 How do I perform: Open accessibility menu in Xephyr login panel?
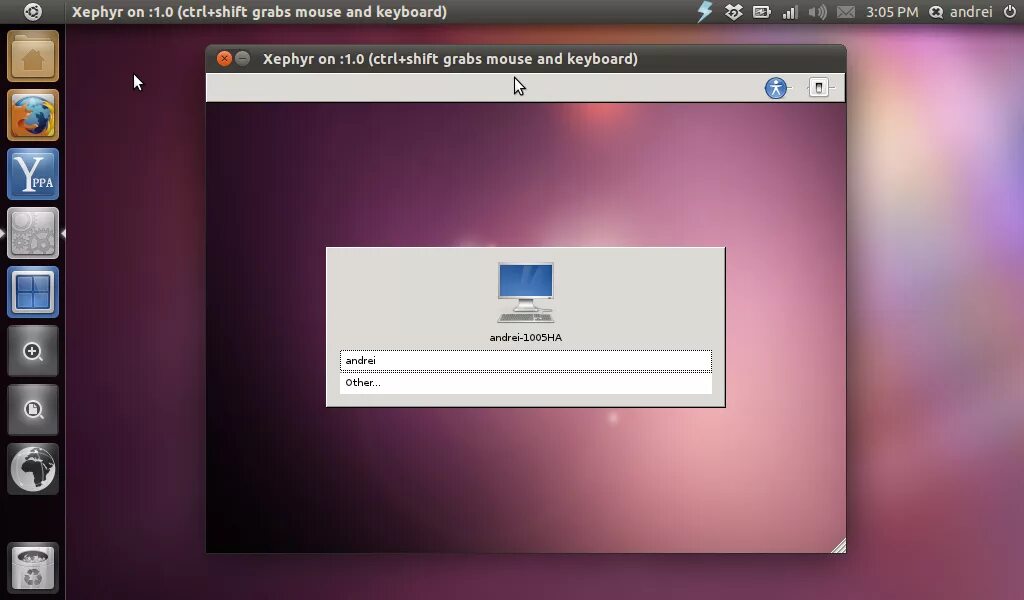click(x=776, y=87)
